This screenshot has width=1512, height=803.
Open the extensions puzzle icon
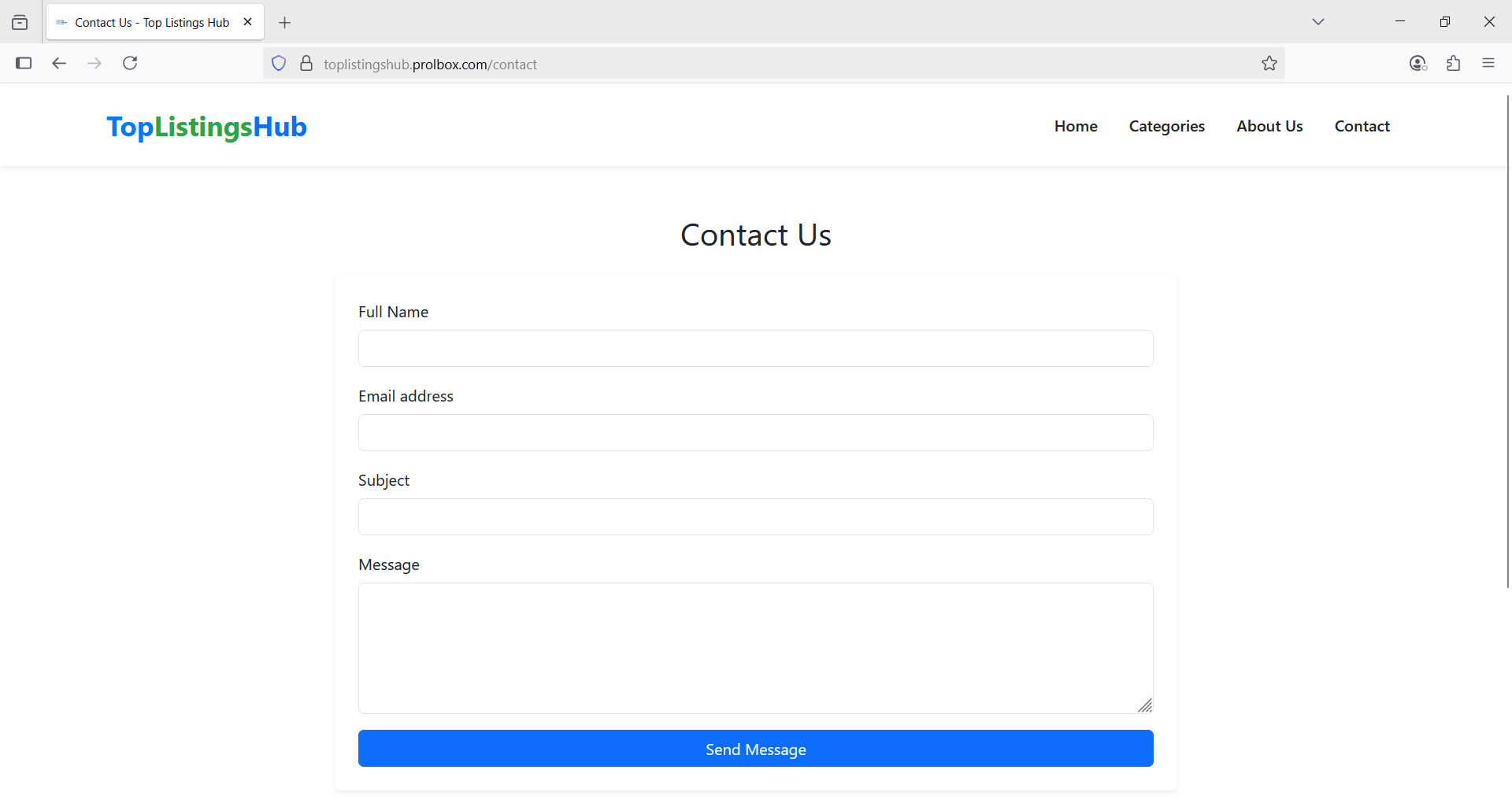[1454, 64]
